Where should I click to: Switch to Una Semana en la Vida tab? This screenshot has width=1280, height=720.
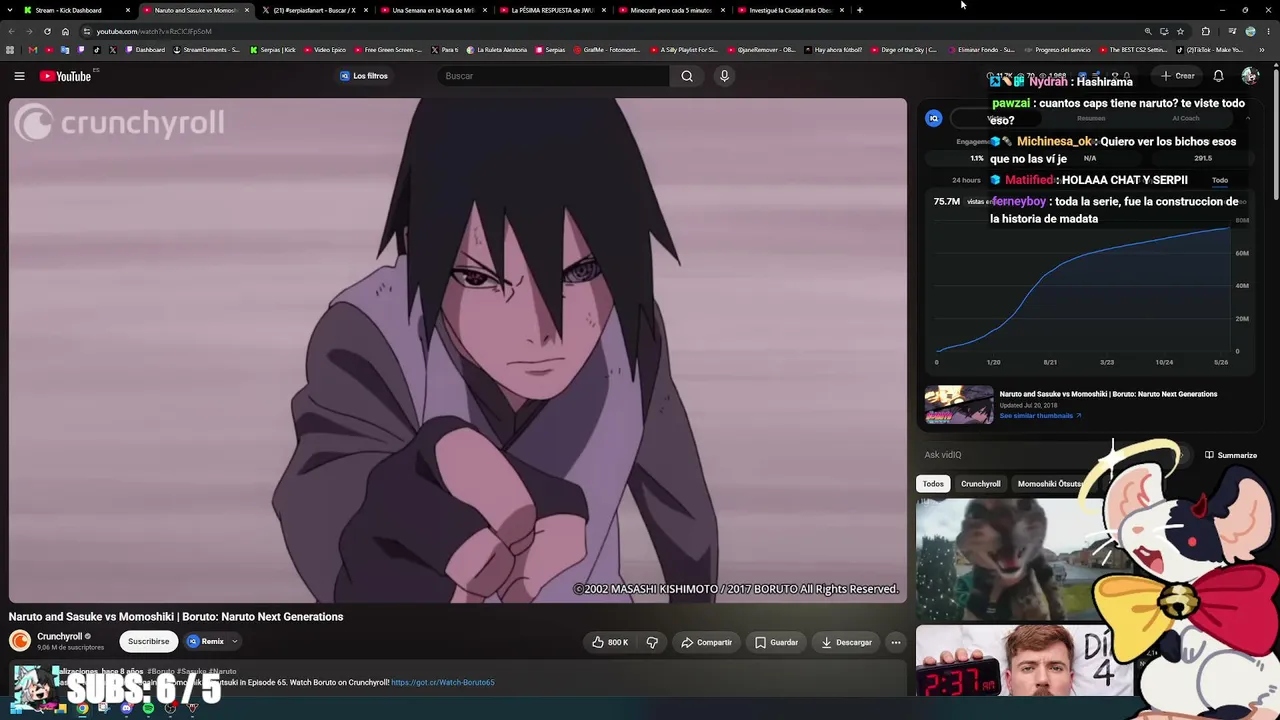[432, 10]
